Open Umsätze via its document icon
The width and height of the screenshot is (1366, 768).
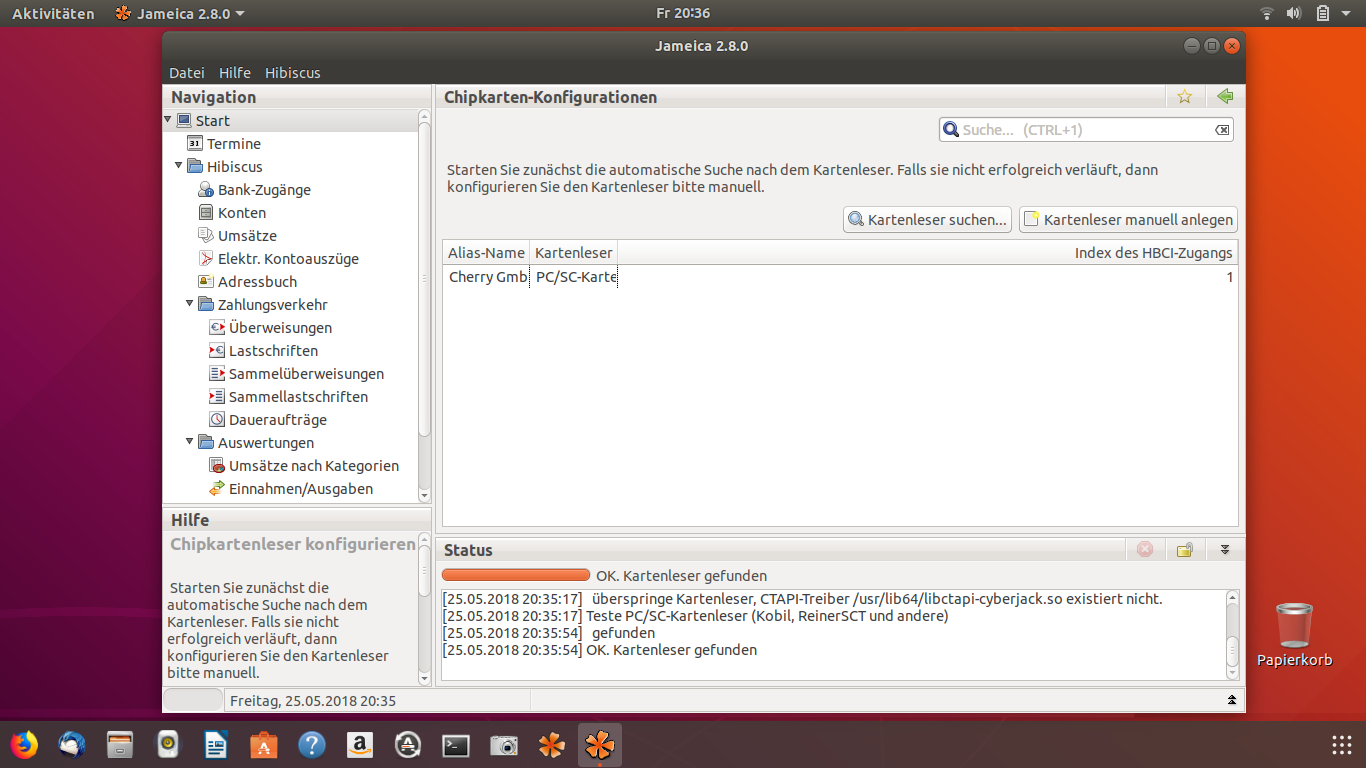(x=206, y=236)
